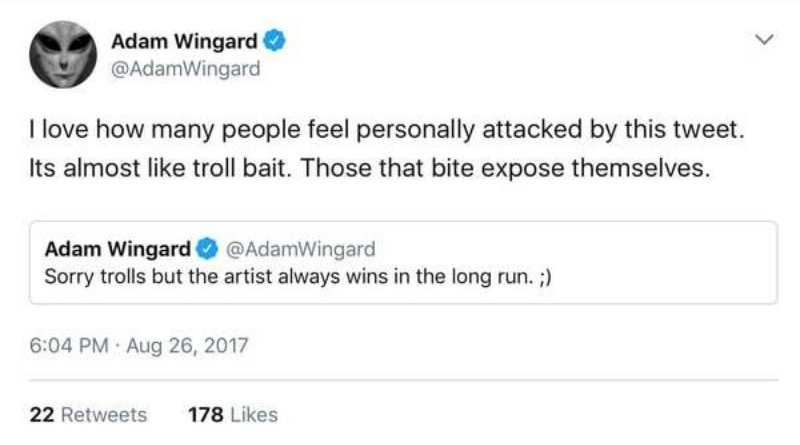Open the tweet options chevron menu
800x445 pixels.
(764, 39)
